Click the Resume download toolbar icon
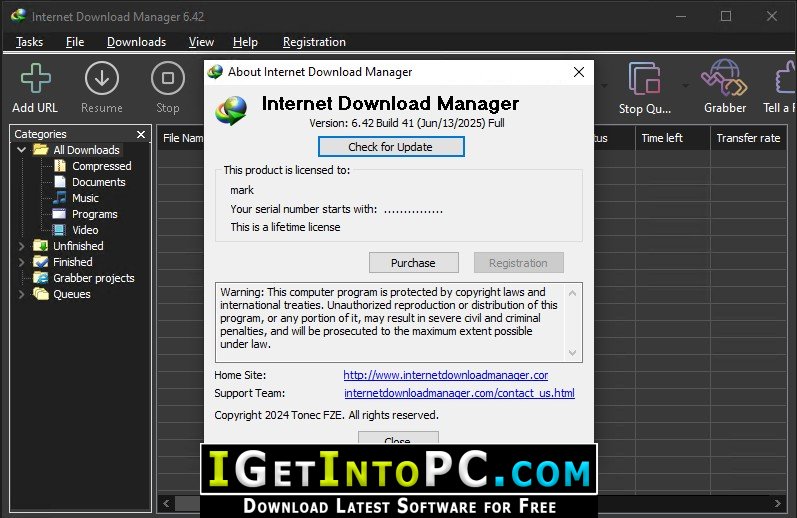Image resolution: width=797 pixels, height=518 pixels. click(102, 78)
